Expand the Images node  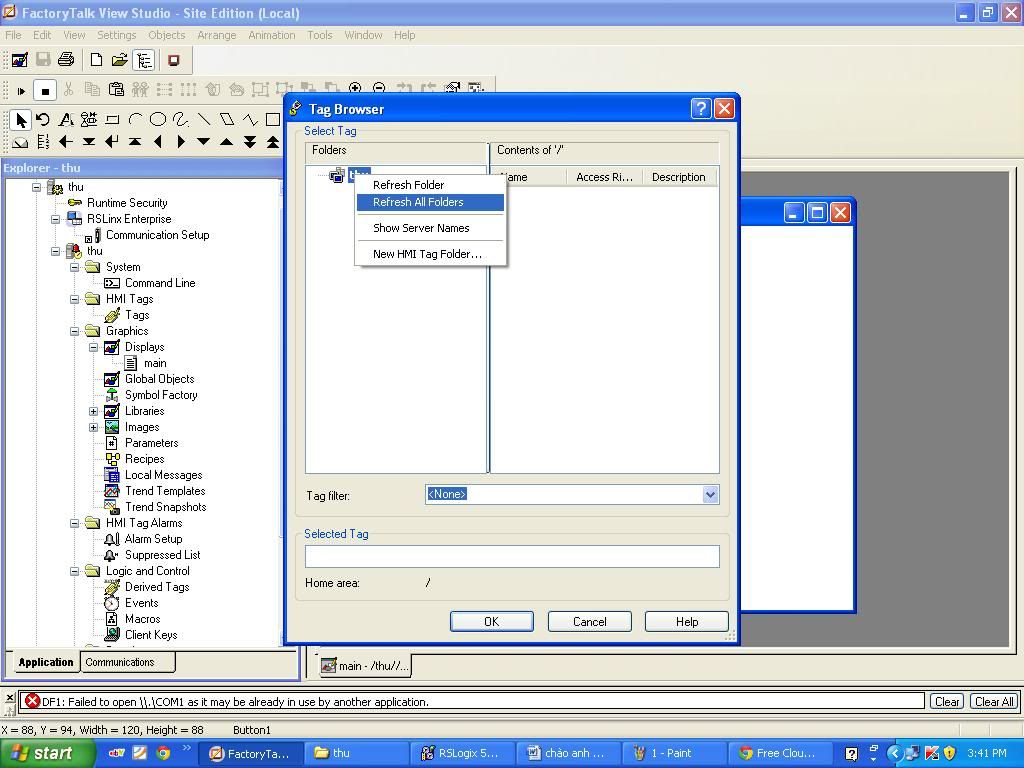93,428
